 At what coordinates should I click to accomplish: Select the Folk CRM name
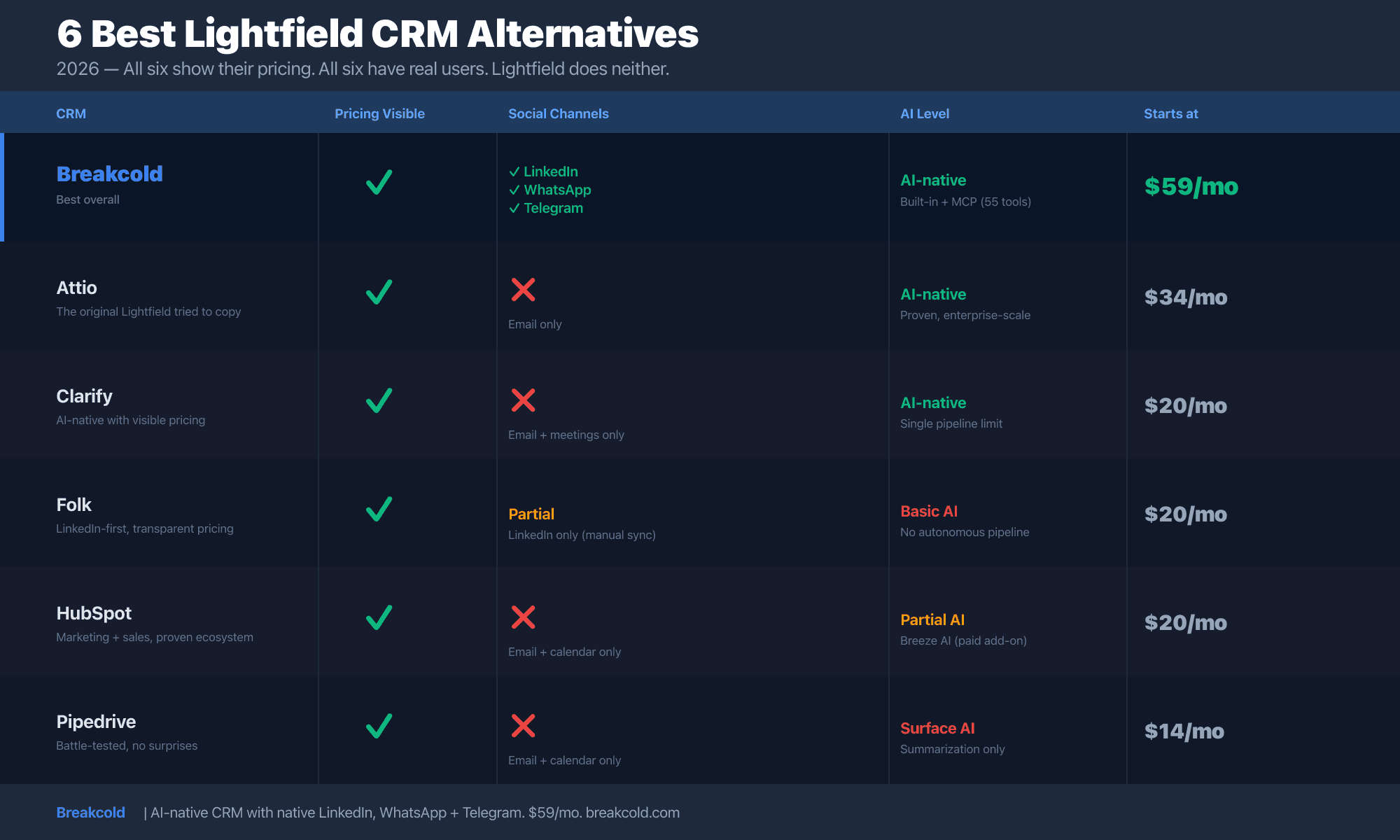click(x=73, y=505)
